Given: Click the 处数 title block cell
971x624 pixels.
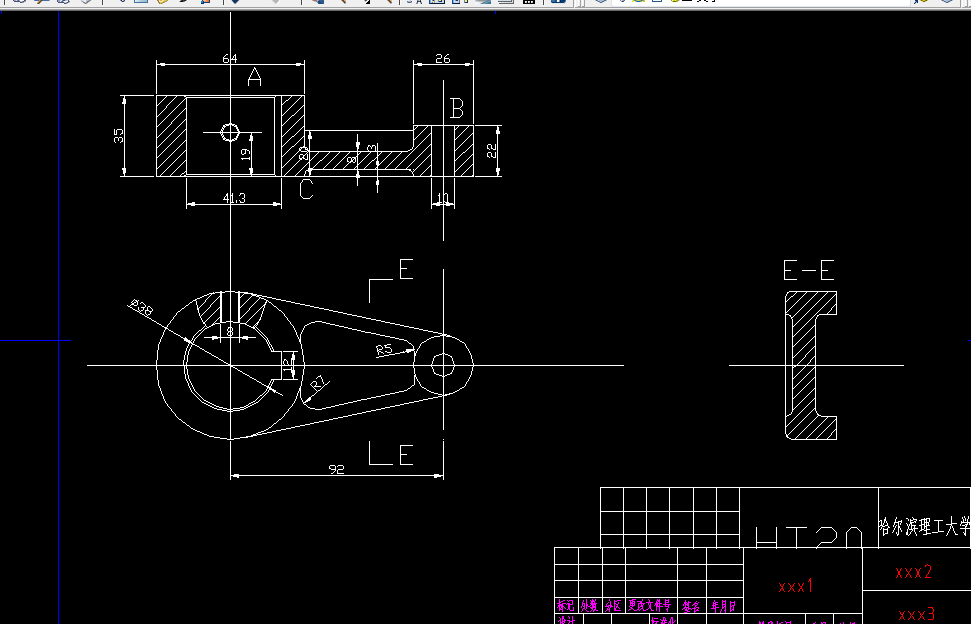Looking at the screenshot, I should (x=590, y=605).
